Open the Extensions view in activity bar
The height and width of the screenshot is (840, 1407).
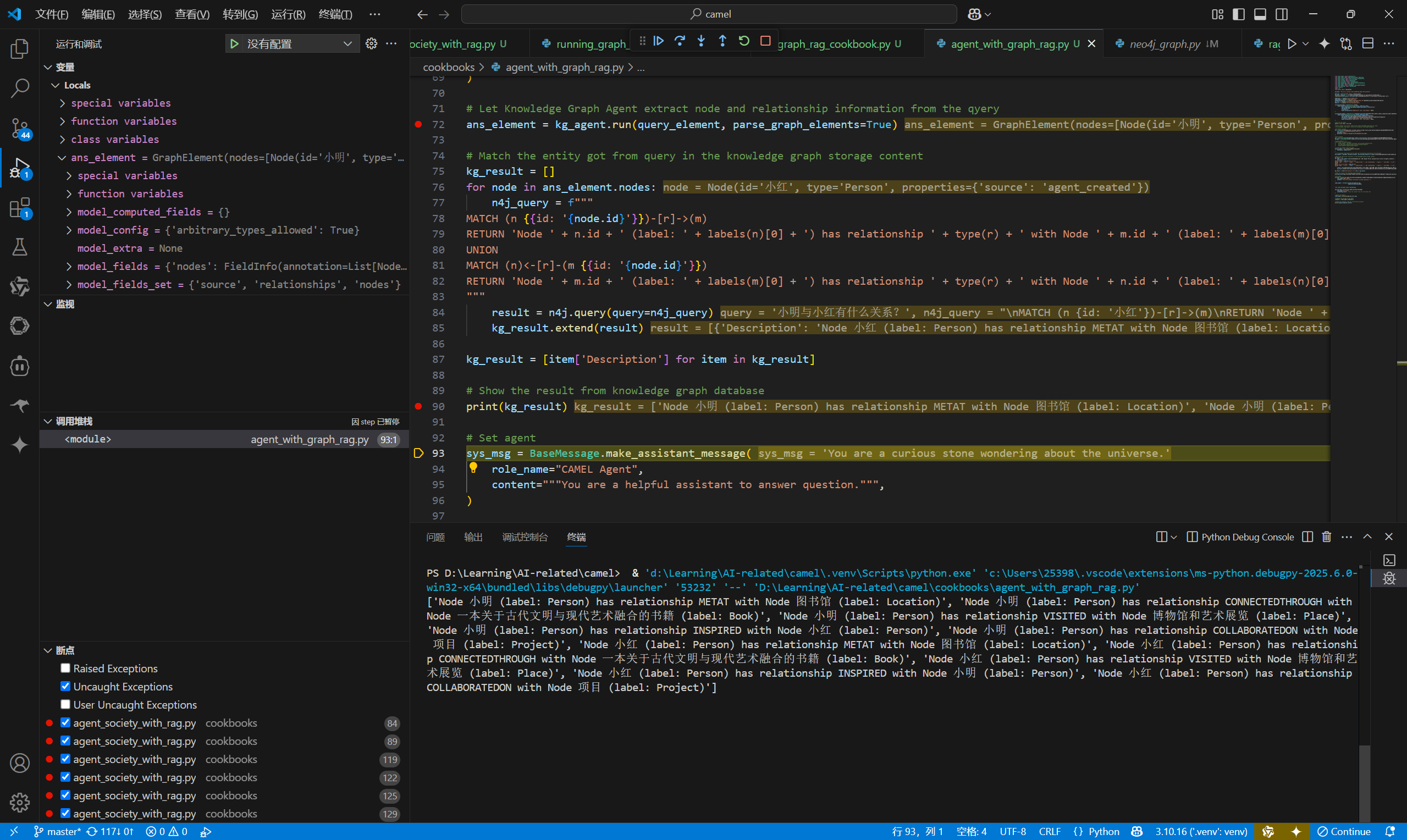click(x=20, y=208)
